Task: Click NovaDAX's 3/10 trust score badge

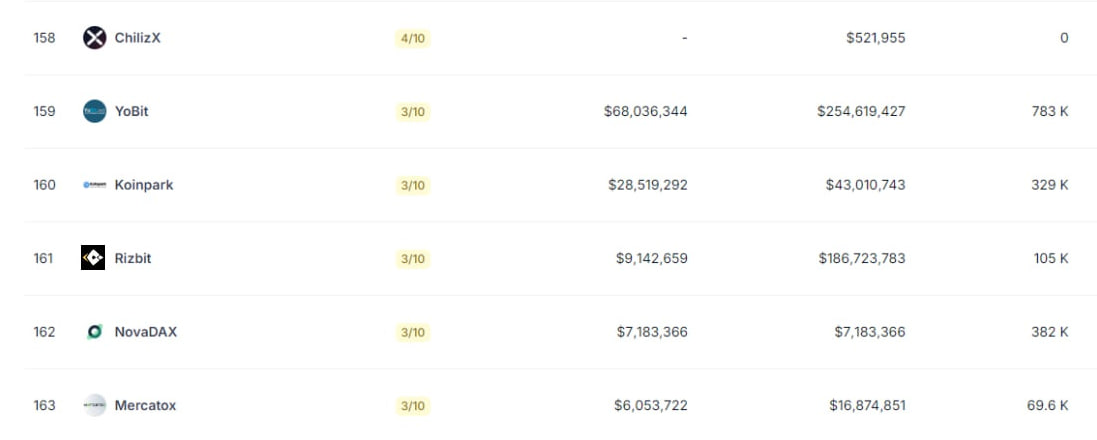Action: (x=413, y=332)
